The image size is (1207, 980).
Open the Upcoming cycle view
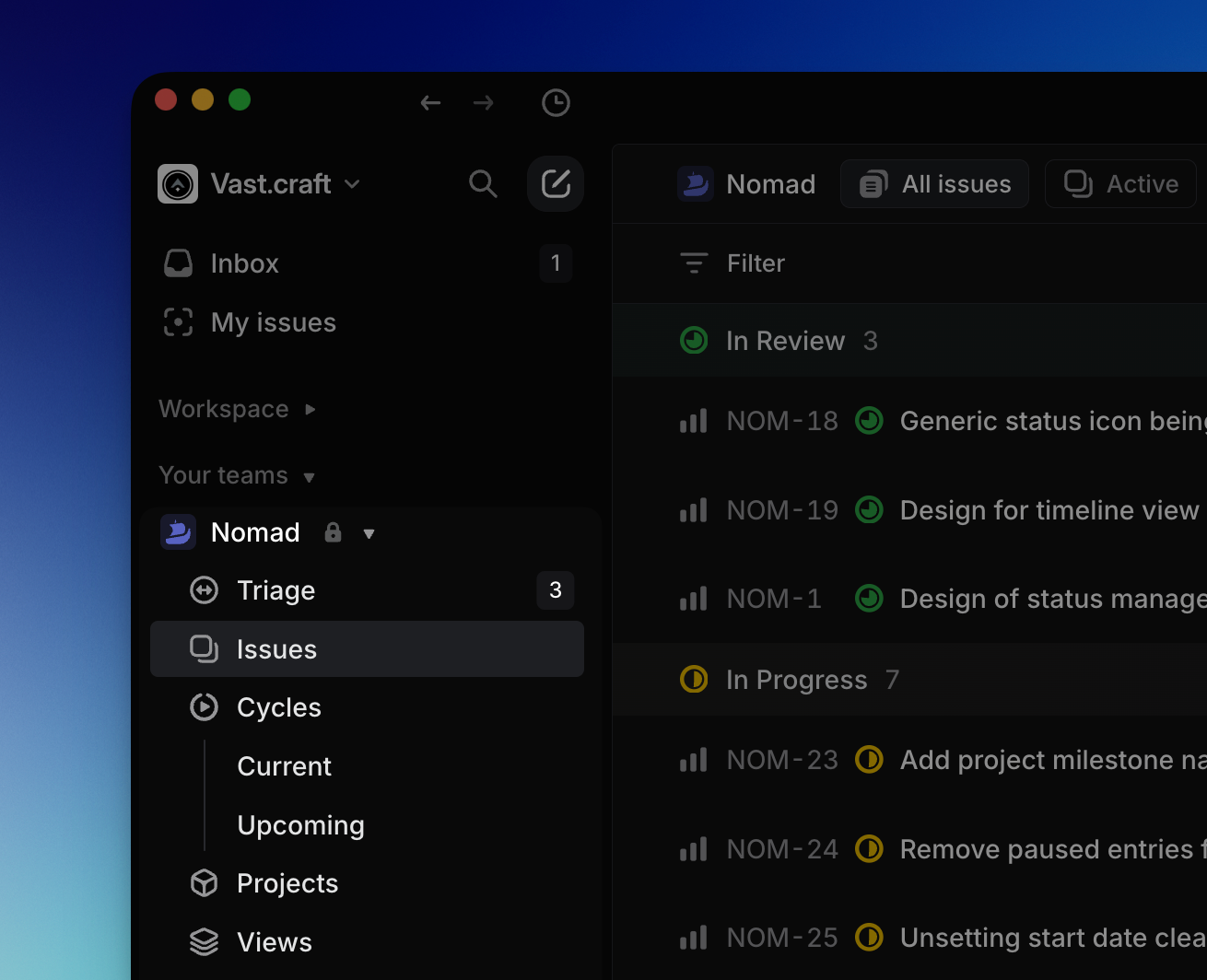tap(300, 825)
